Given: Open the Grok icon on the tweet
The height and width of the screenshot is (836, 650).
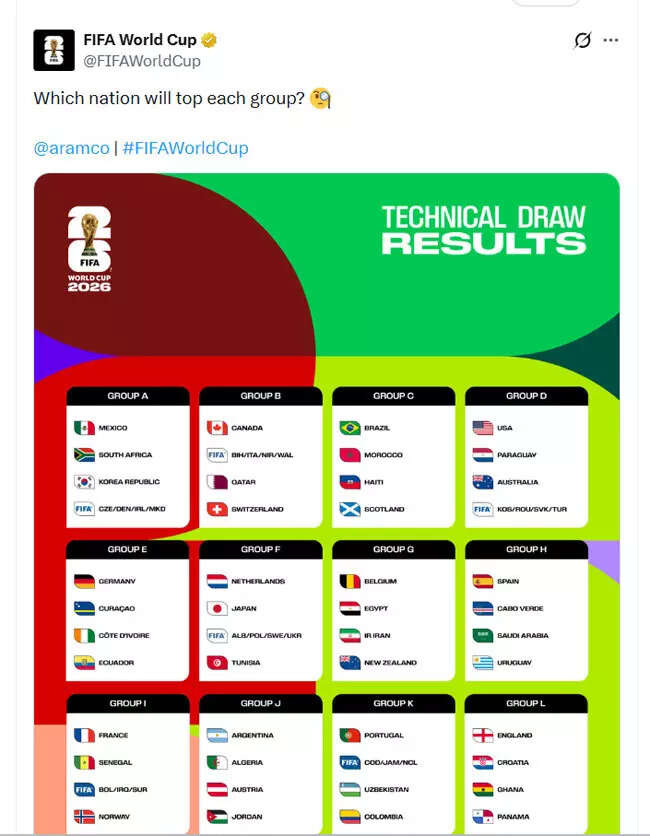Looking at the screenshot, I should coord(582,41).
